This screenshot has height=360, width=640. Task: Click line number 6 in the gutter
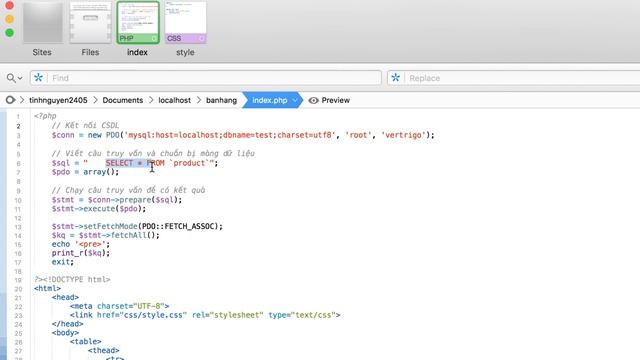point(18,163)
